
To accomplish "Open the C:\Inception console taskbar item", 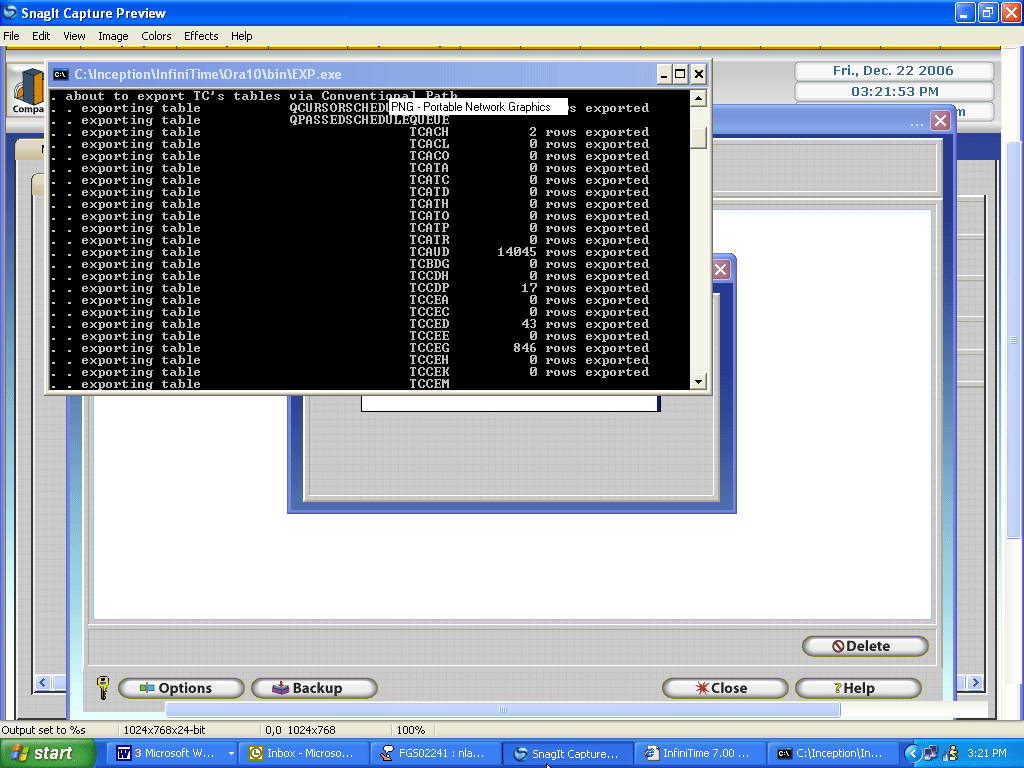I will [x=830, y=753].
